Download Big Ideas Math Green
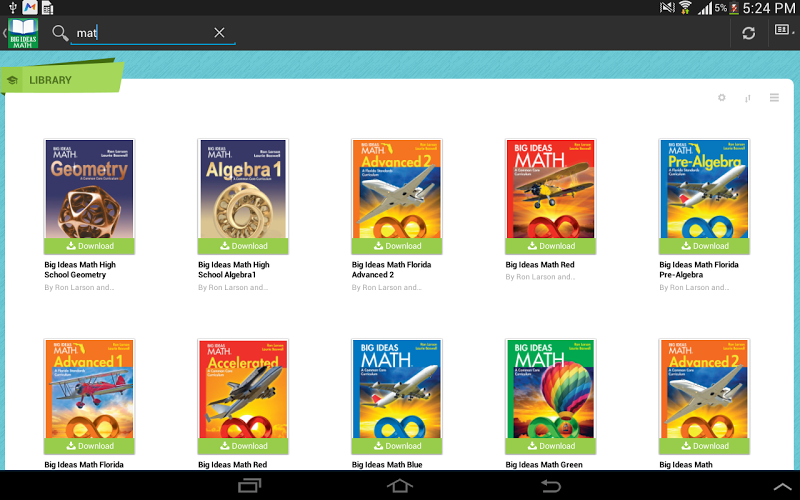800x500 pixels. coord(551,446)
